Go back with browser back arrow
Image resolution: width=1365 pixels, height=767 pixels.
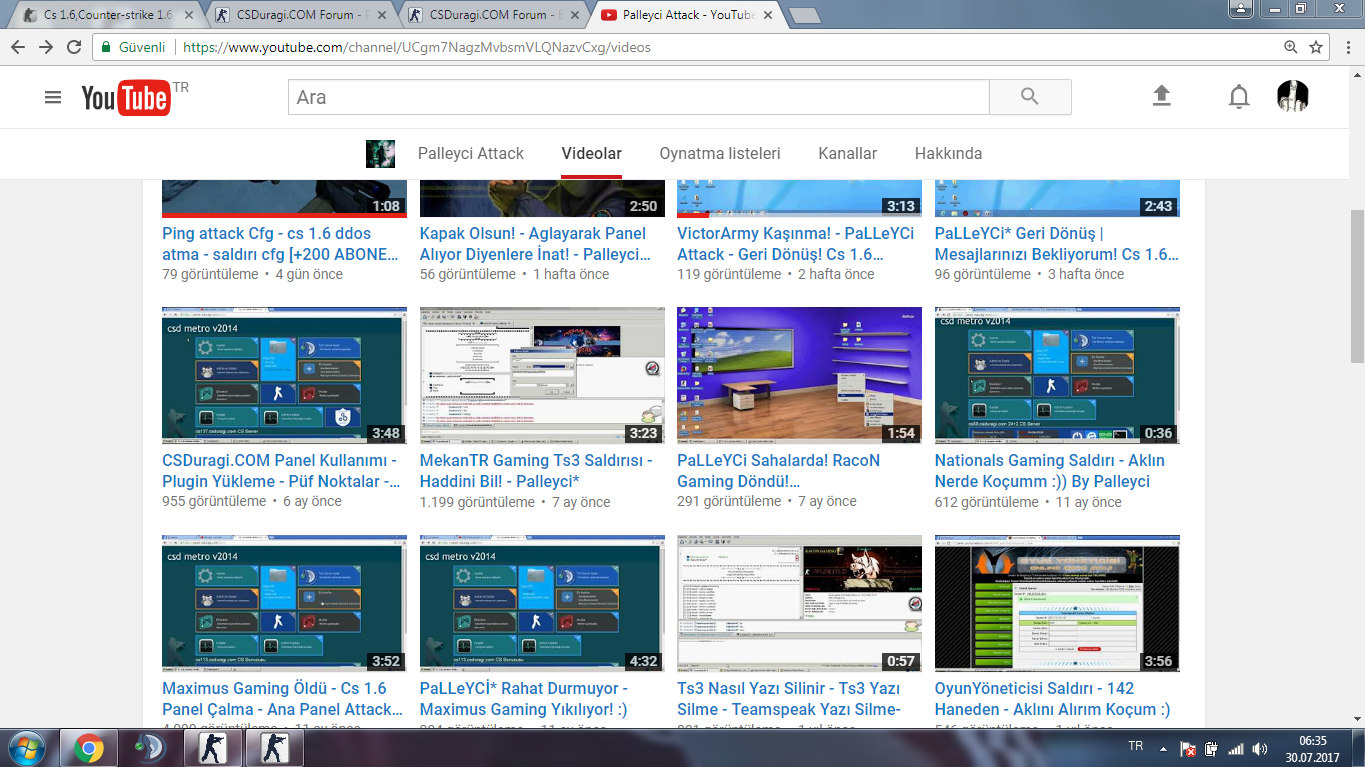tap(19, 47)
